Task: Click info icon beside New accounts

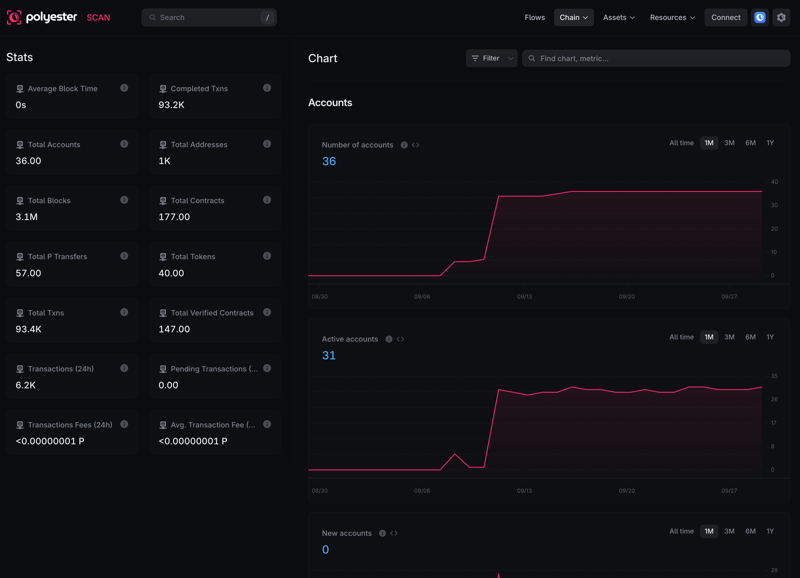Action: [382, 533]
